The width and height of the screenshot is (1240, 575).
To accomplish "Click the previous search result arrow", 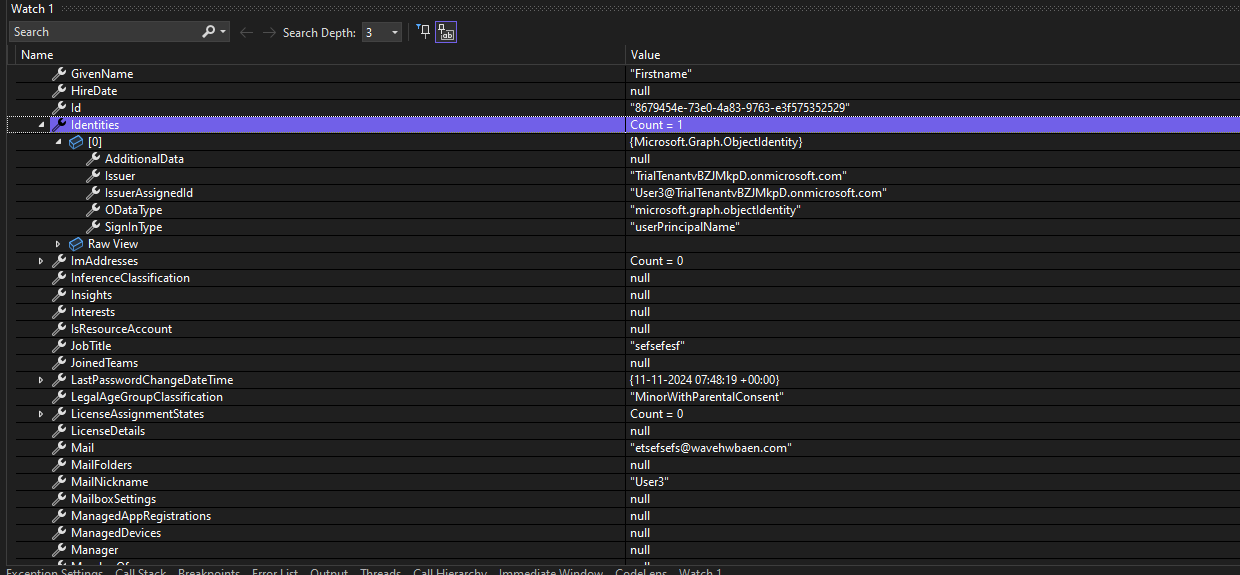I will [x=246, y=32].
